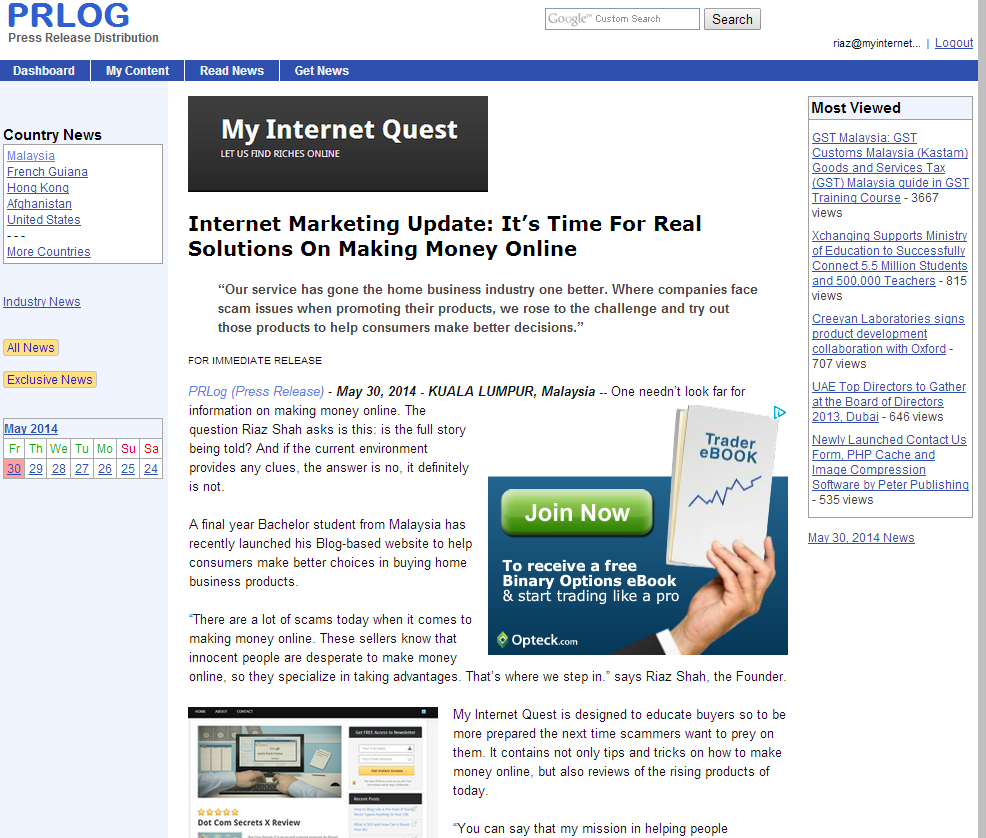The width and height of the screenshot is (986, 838).
Task: Open the UAE Top Directors article
Action: 889,401
